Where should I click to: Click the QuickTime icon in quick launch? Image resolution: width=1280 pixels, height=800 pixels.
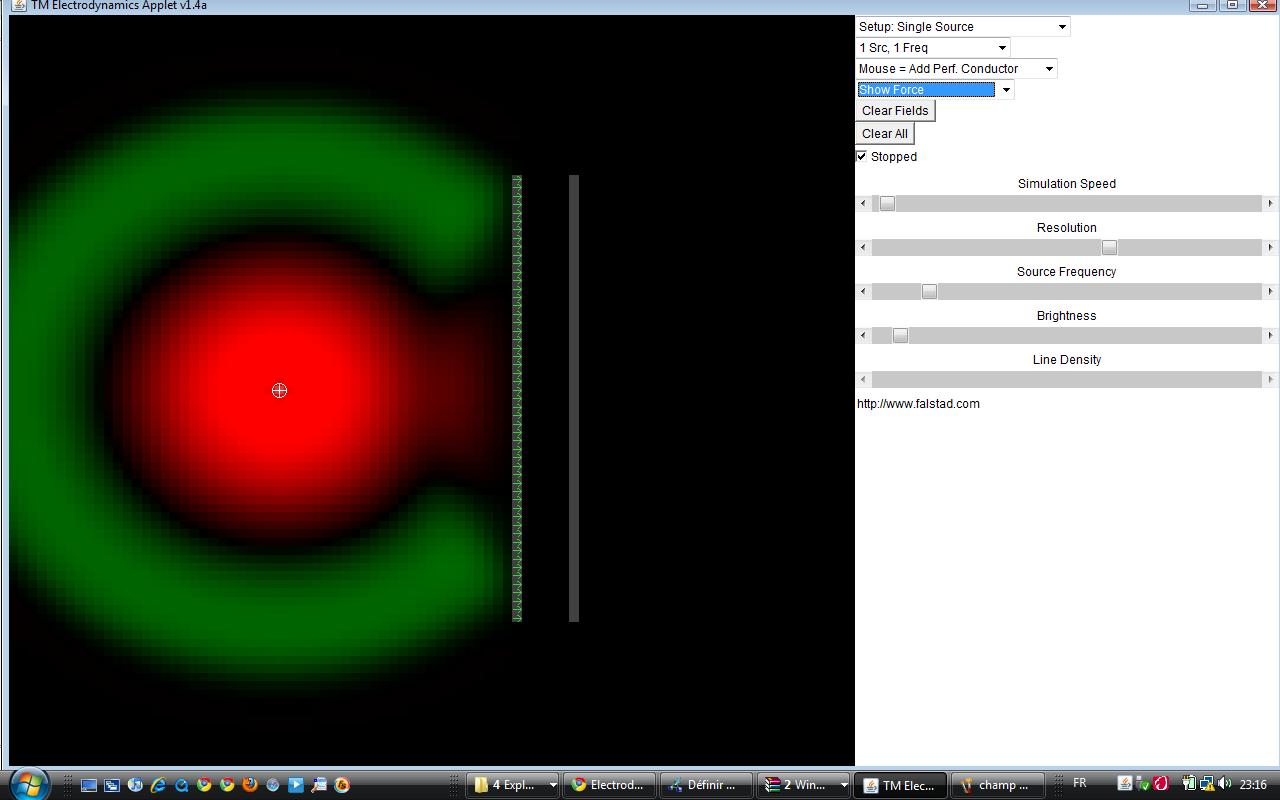(x=181, y=785)
